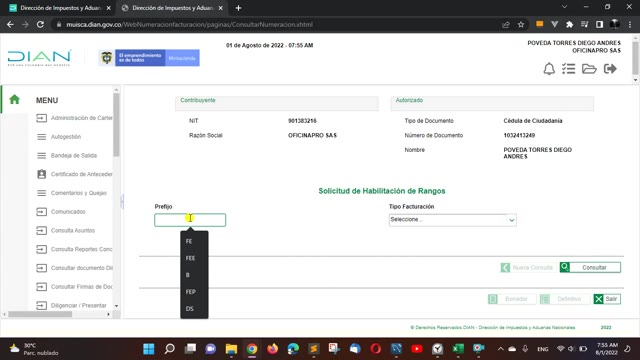Viewport: 640px width, 360px height.
Task: Click the Definitivo button
Action: (565, 299)
